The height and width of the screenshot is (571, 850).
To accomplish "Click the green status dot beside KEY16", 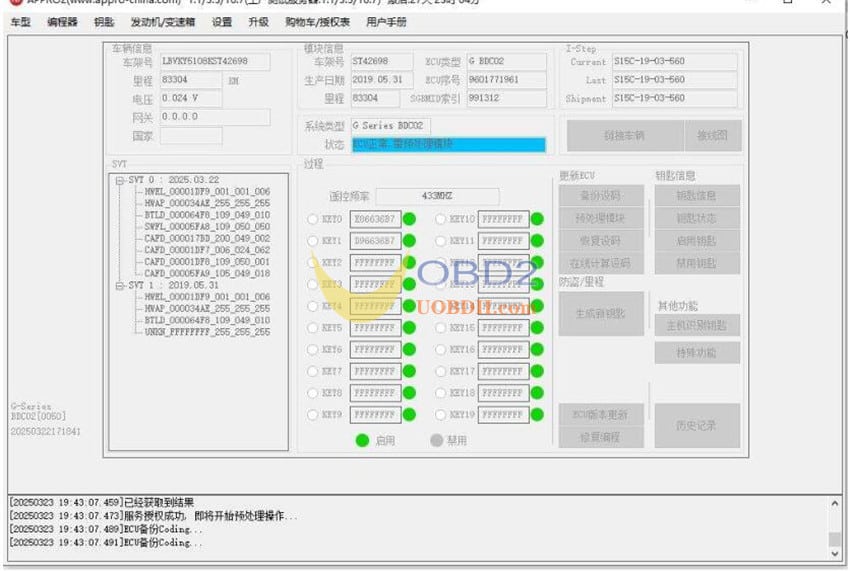I will click(537, 350).
